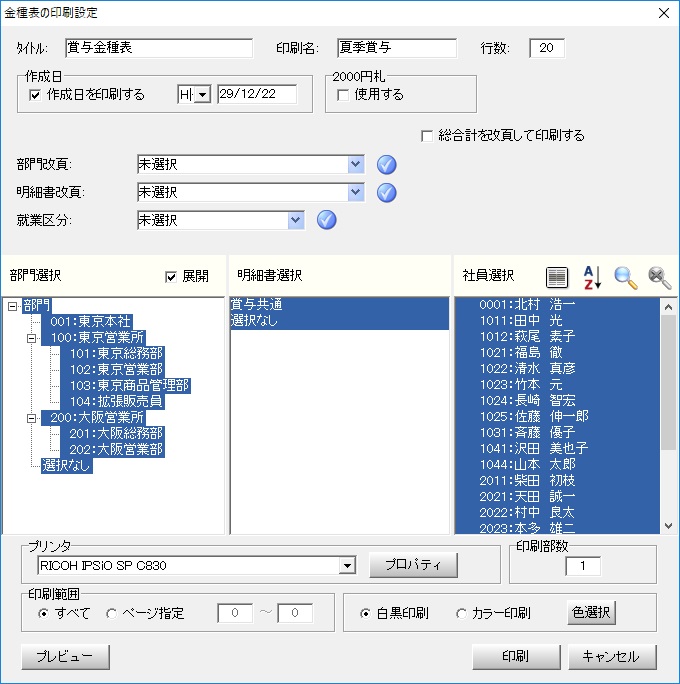Choose カラー印刷 radio option
Image resolution: width=680 pixels, height=684 pixels.
[x=461, y=614]
